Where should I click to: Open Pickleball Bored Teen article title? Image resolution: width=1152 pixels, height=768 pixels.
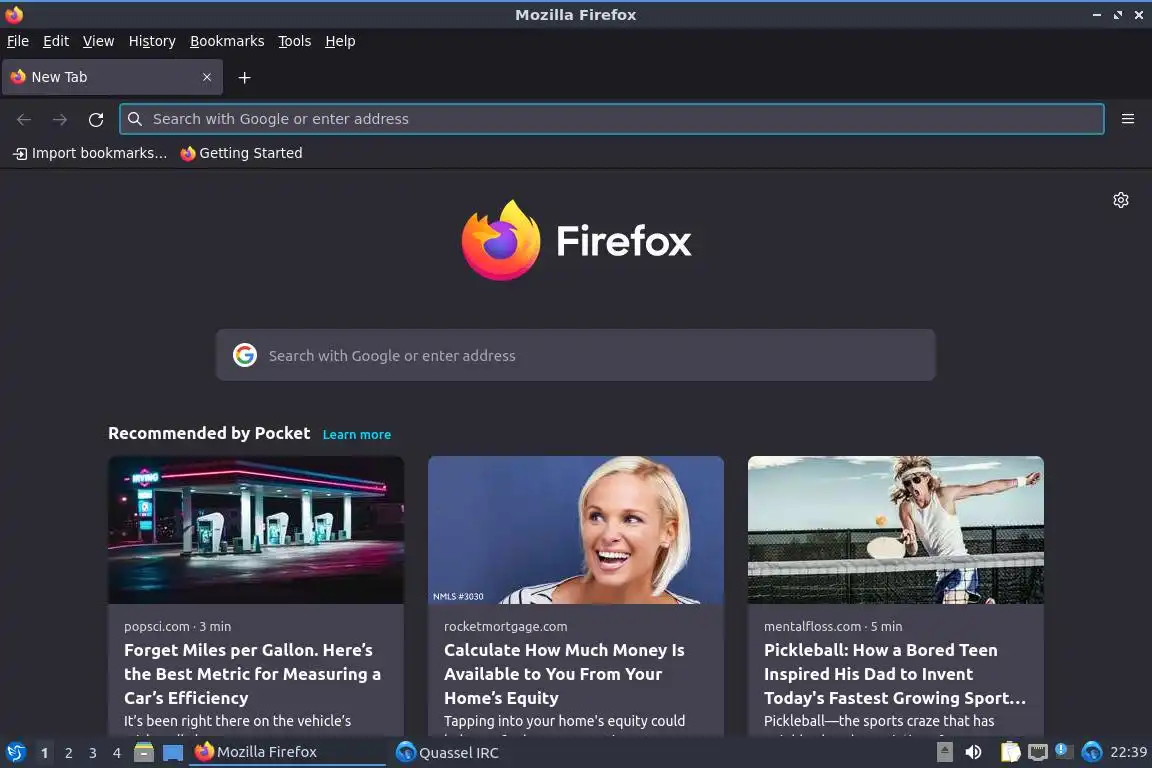click(x=895, y=674)
